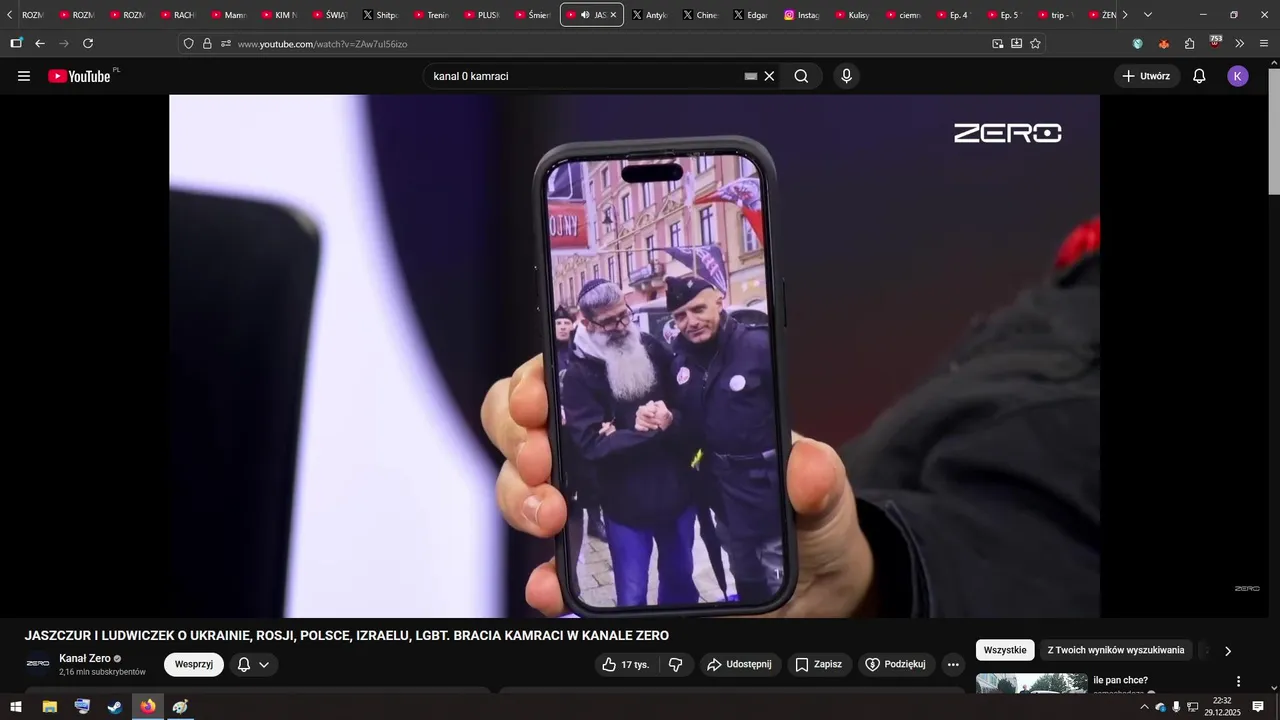Open tracking protection shield

[188, 43]
